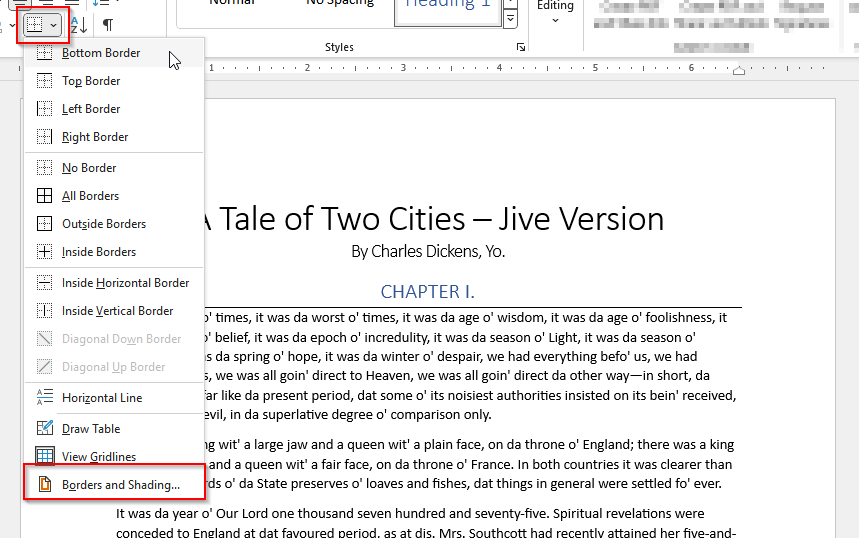The height and width of the screenshot is (538, 859).
Task: Apply Inside Vertical Border
Action: tap(117, 311)
